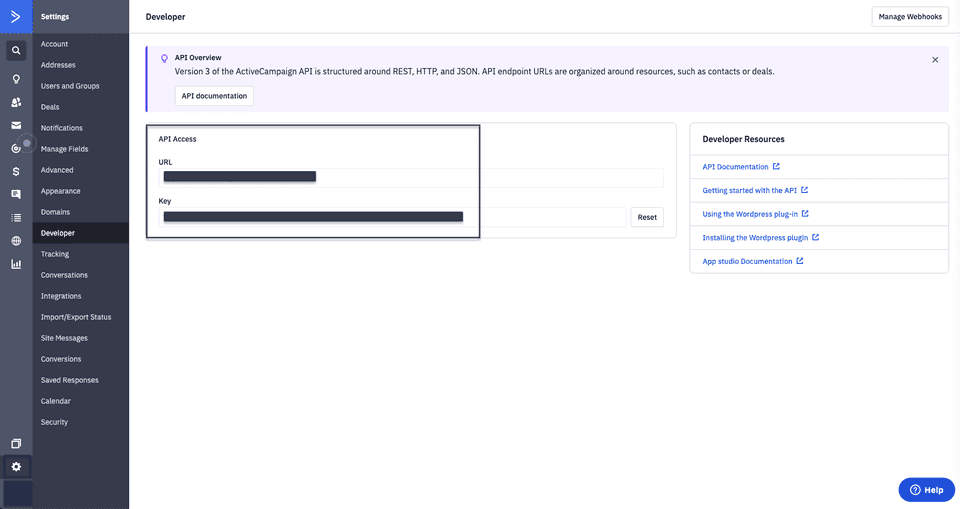Screen dimensions: 960x509
Task: Click the API URL field
Action: [411, 178]
